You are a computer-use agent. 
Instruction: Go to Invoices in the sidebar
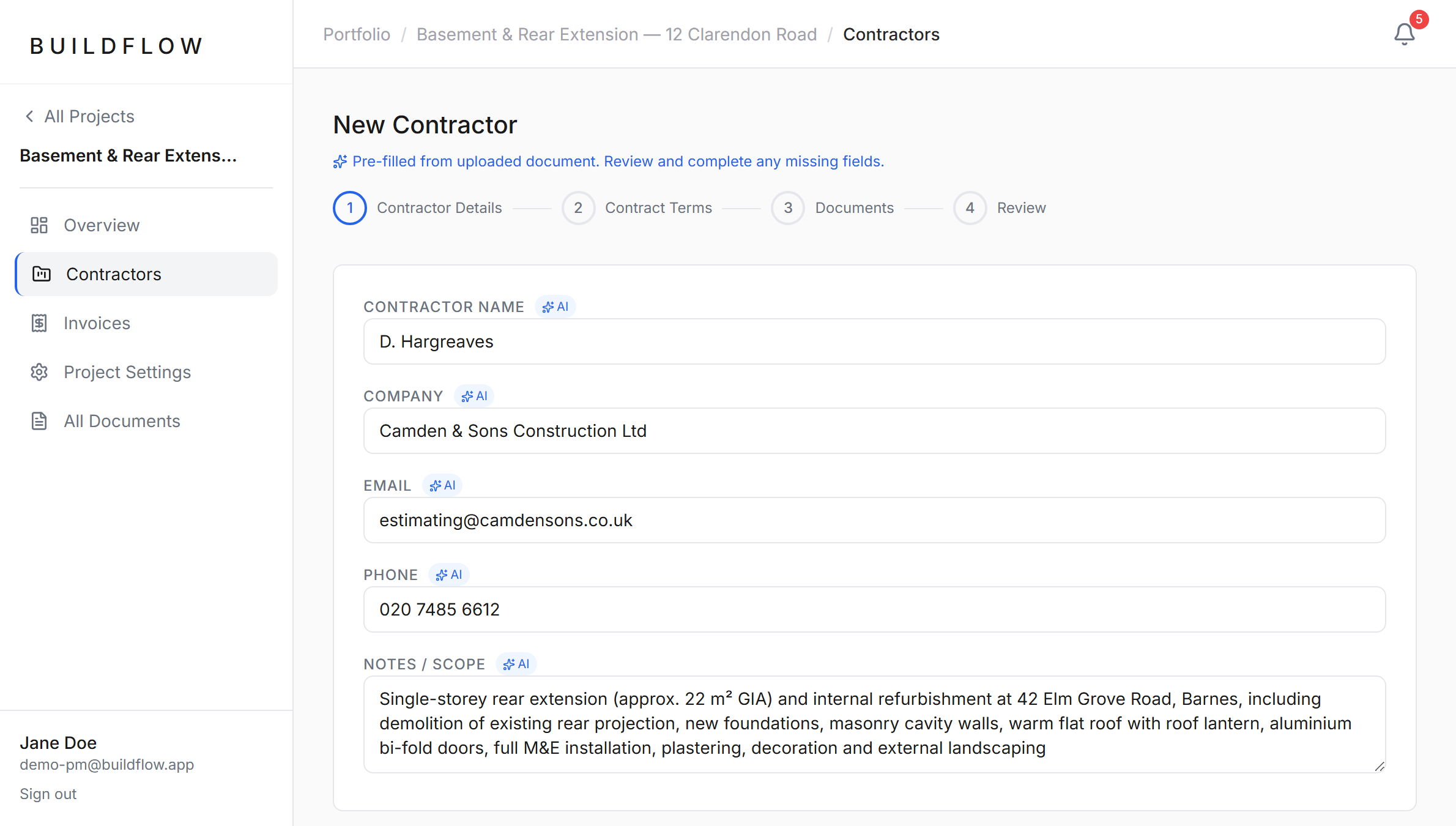[x=146, y=323]
